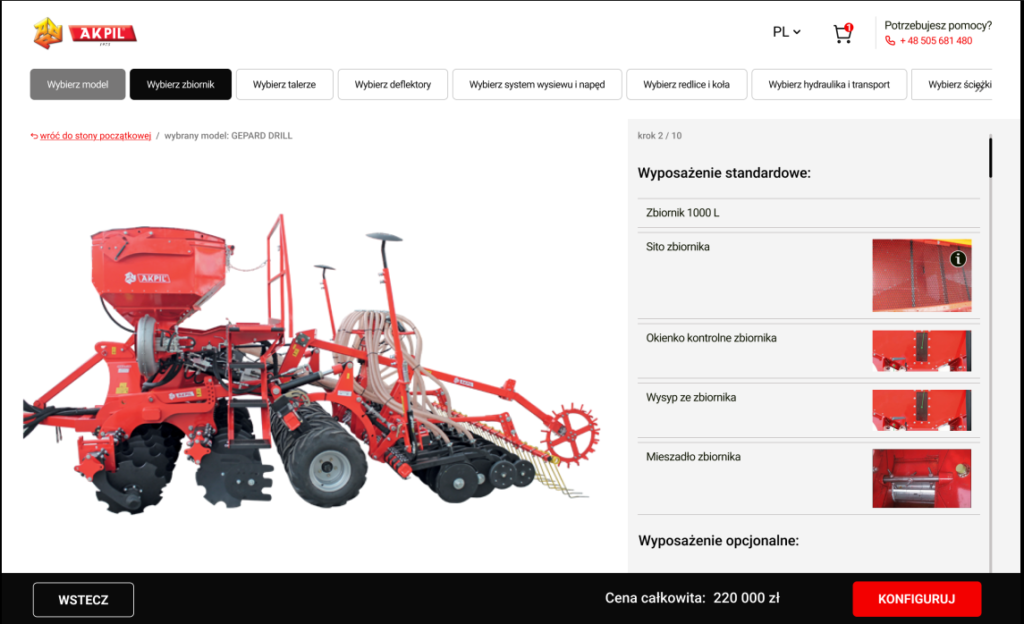The width and height of the screenshot is (1024, 624).
Task: Open the Wybierz deflektory step
Action: tap(392, 85)
